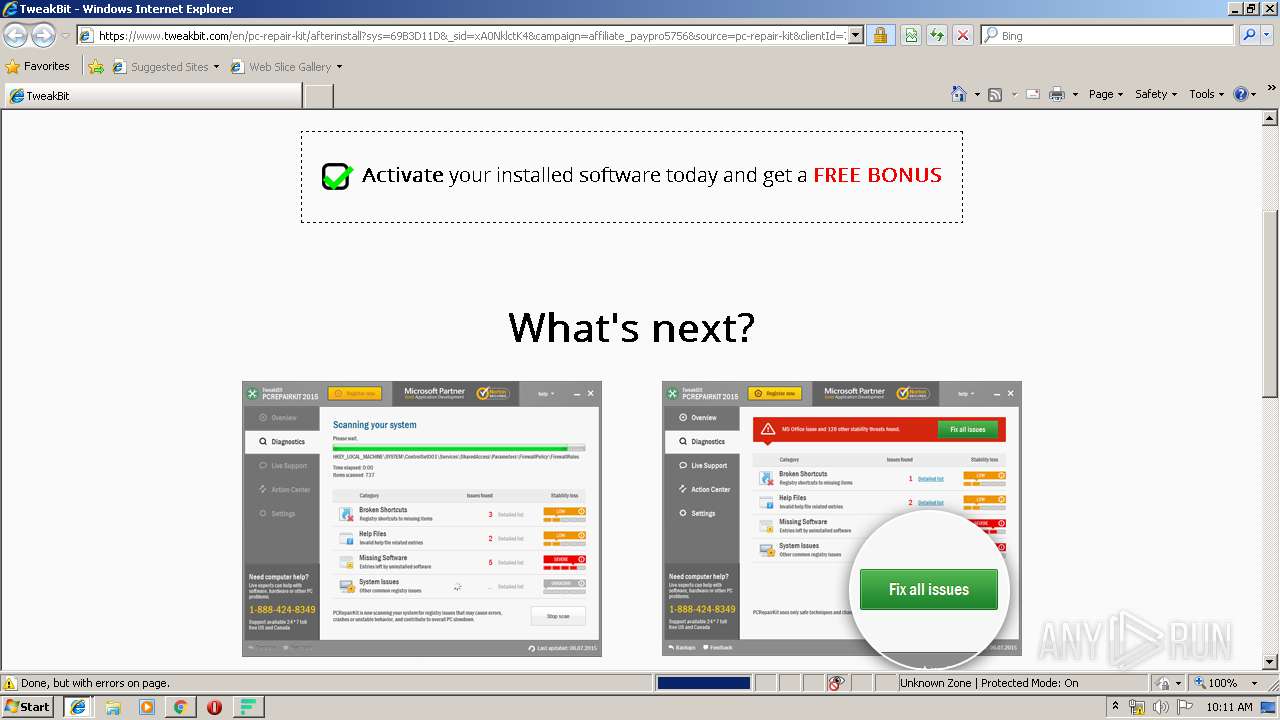Image resolution: width=1280 pixels, height=720 pixels.
Task: Click the page vertical scrollbar thumb
Action: click(1270, 305)
